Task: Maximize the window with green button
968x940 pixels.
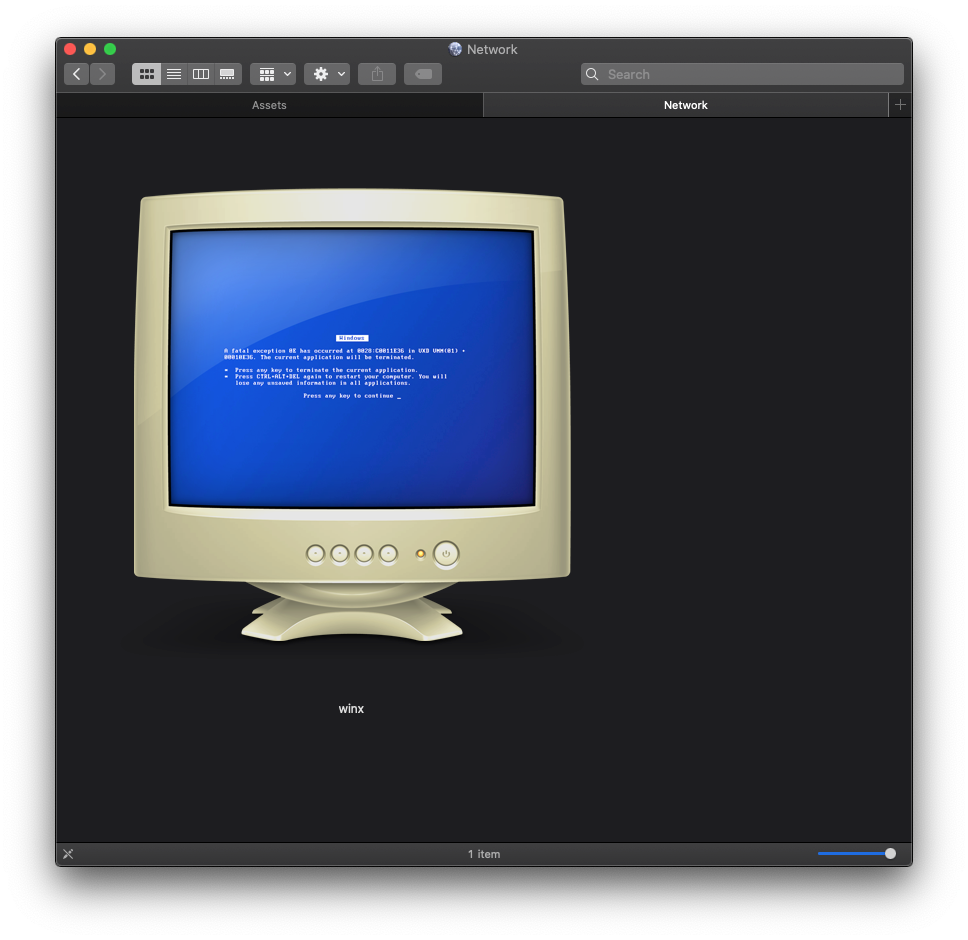Action: tap(110, 49)
